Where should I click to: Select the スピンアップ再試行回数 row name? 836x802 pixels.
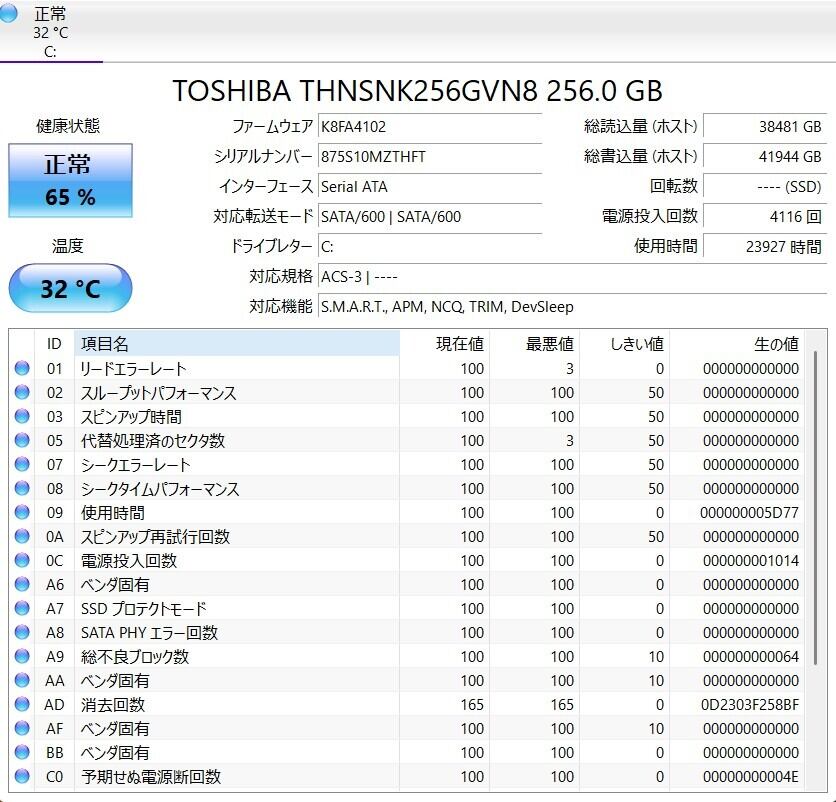155,536
